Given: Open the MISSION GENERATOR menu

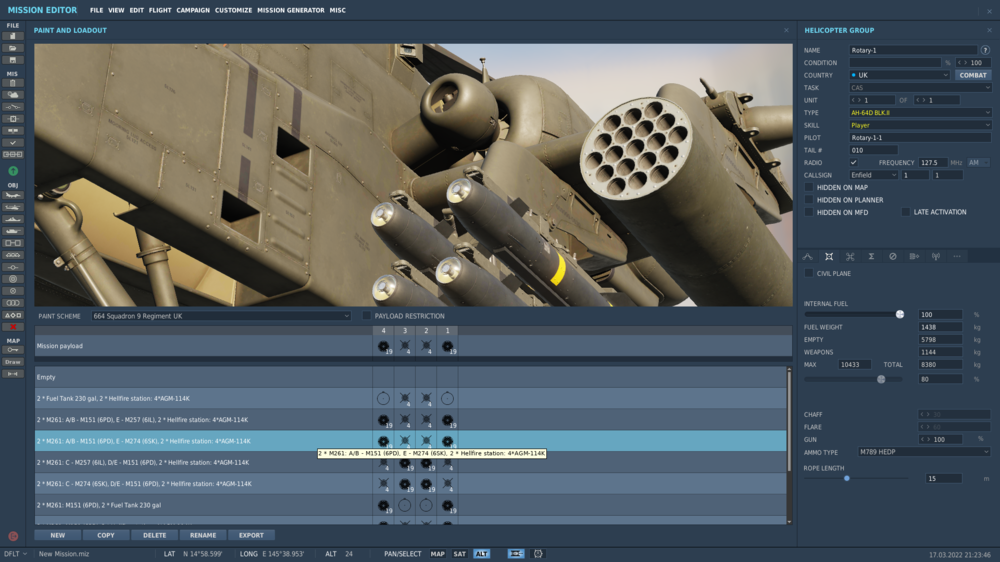Looking at the screenshot, I should click(291, 10).
